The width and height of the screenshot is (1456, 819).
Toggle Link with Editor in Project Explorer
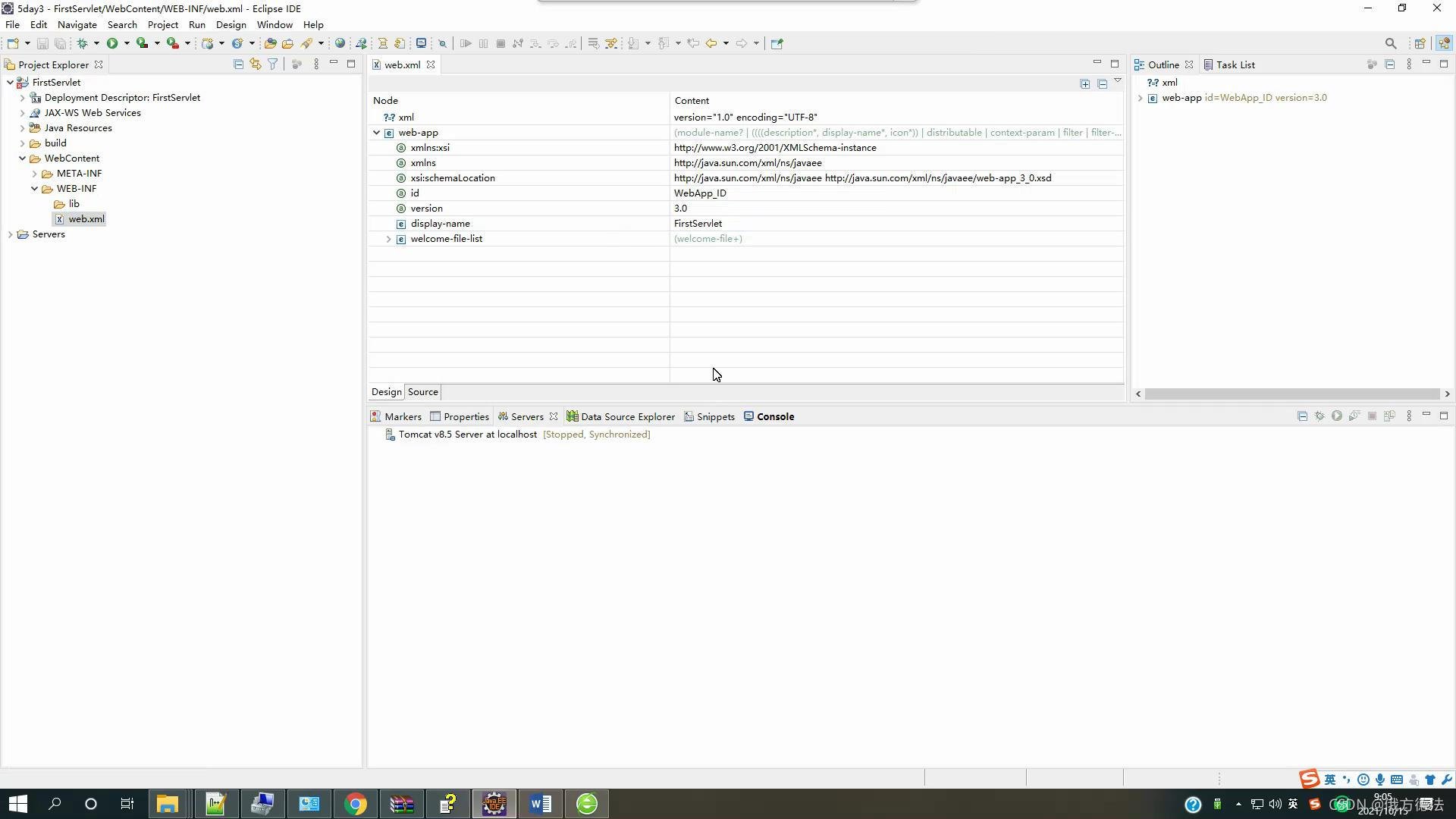coord(256,64)
